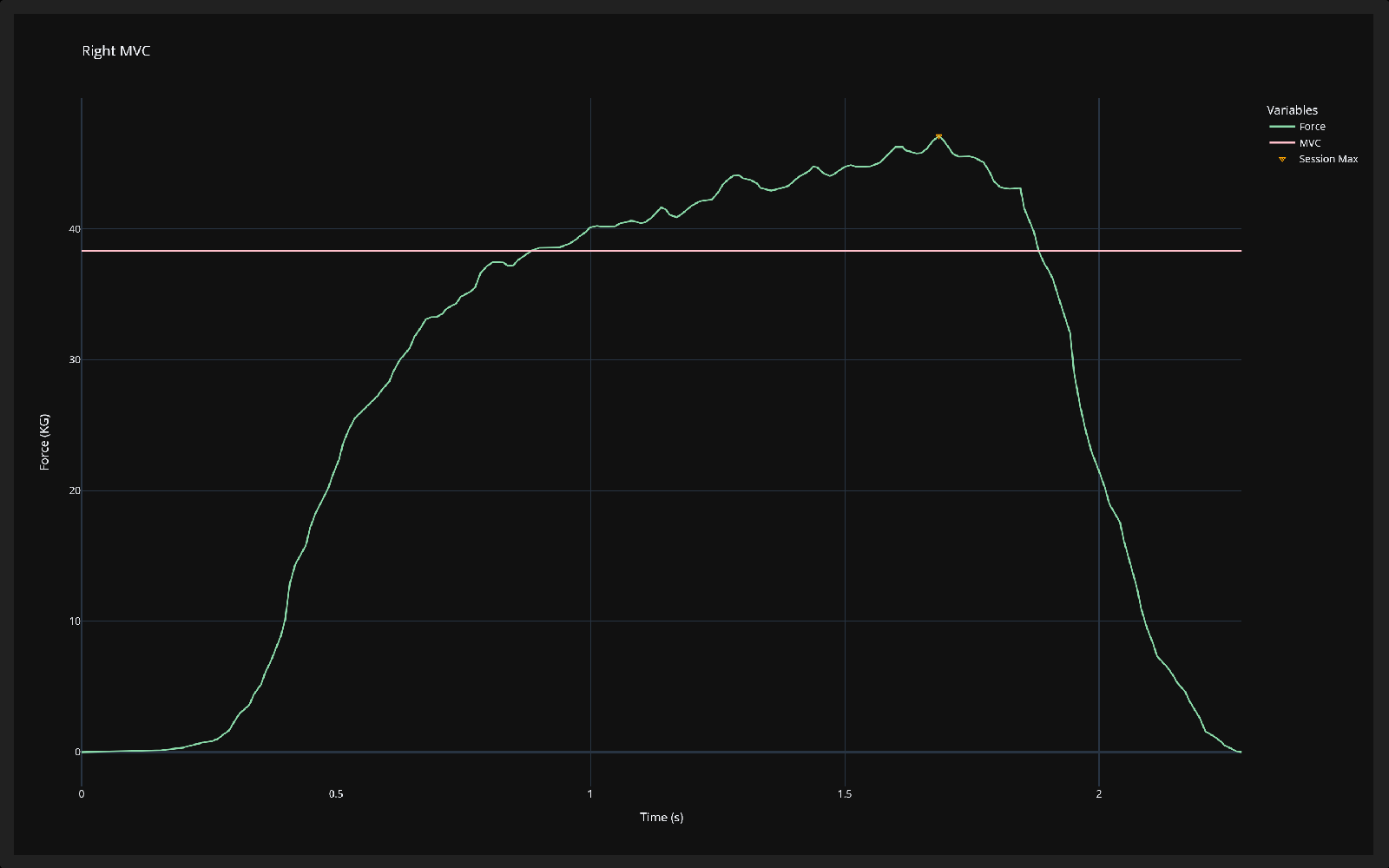Click the 0 tick on the force axis

(x=77, y=752)
